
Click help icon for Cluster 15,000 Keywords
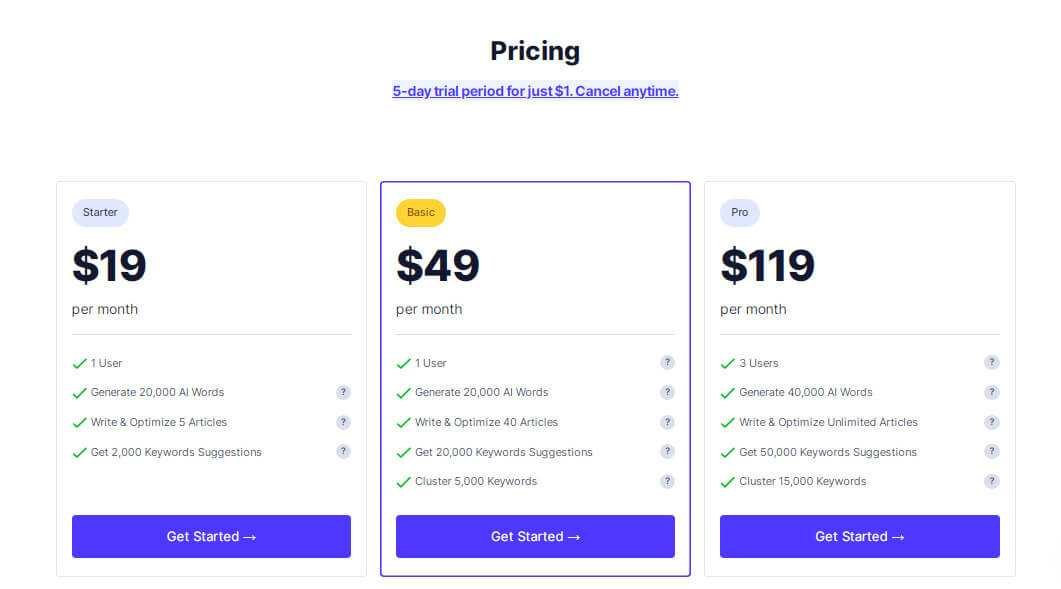pos(991,481)
